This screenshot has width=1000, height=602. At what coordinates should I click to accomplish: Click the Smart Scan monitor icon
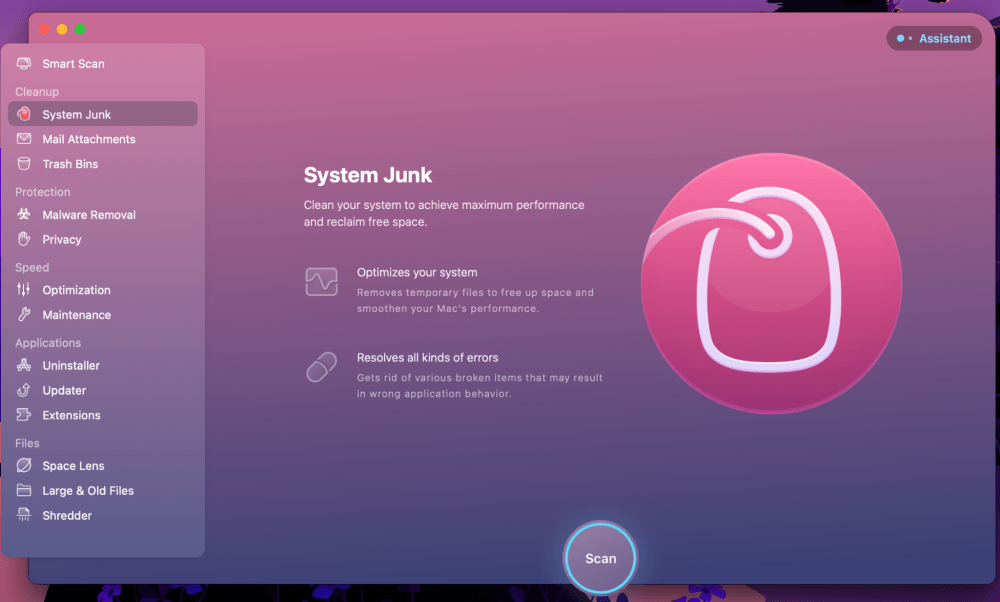24,63
